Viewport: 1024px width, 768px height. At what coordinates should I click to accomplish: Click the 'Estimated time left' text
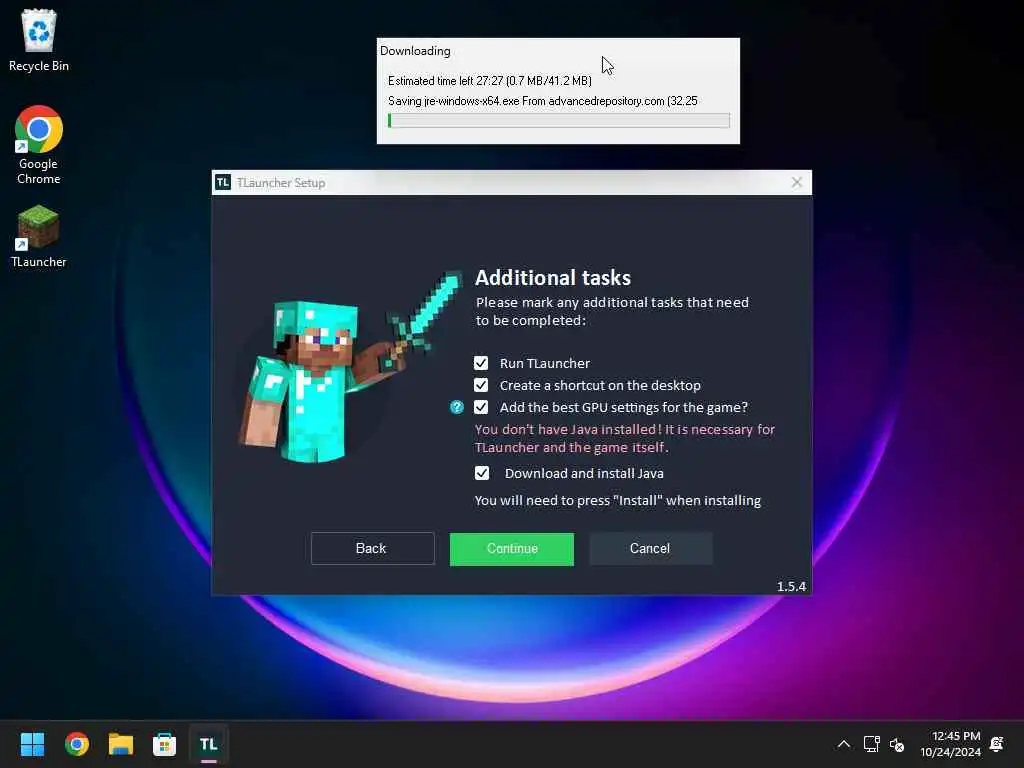click(x=490, y=81)
